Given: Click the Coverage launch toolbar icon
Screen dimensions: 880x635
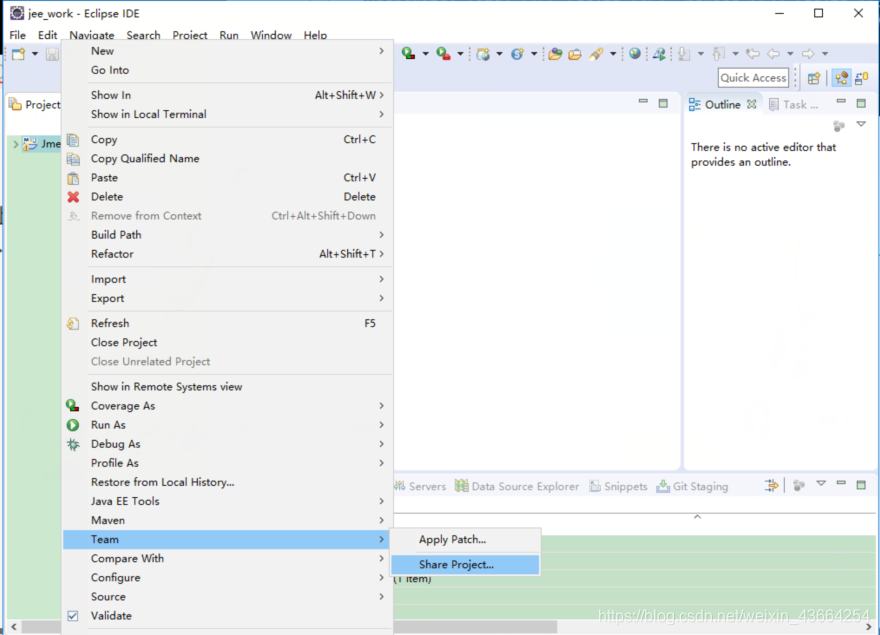Looking at the screenshot, I should [x=408, y=54].
